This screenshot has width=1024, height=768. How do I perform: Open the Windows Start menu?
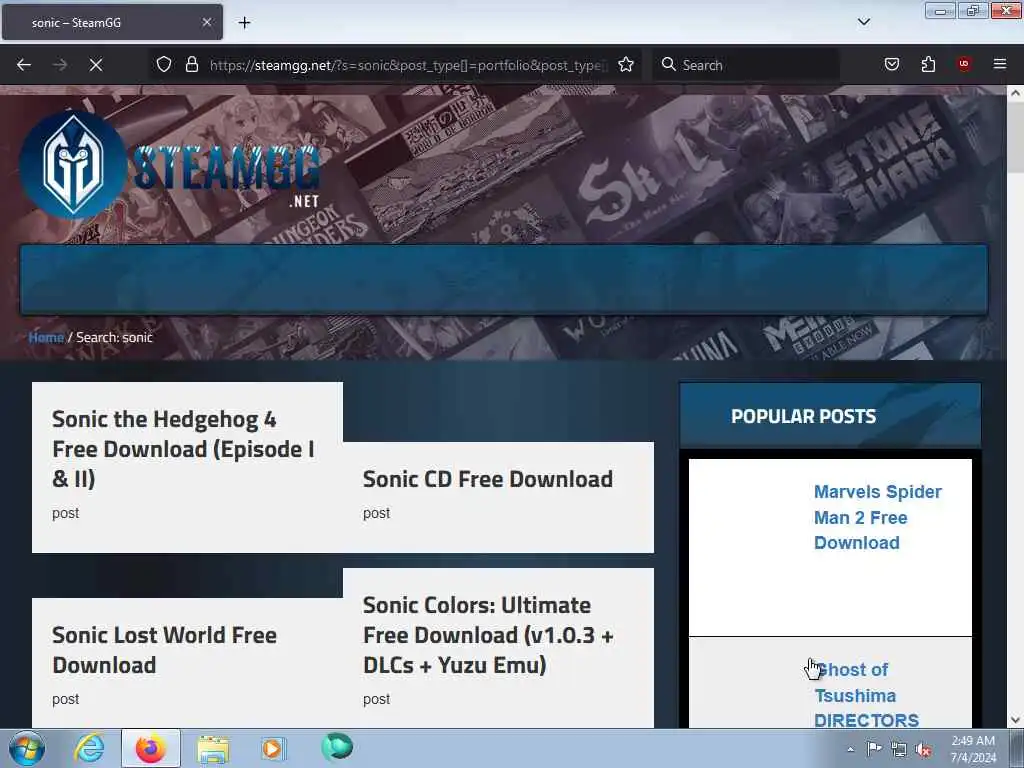(x=27, y=748)
